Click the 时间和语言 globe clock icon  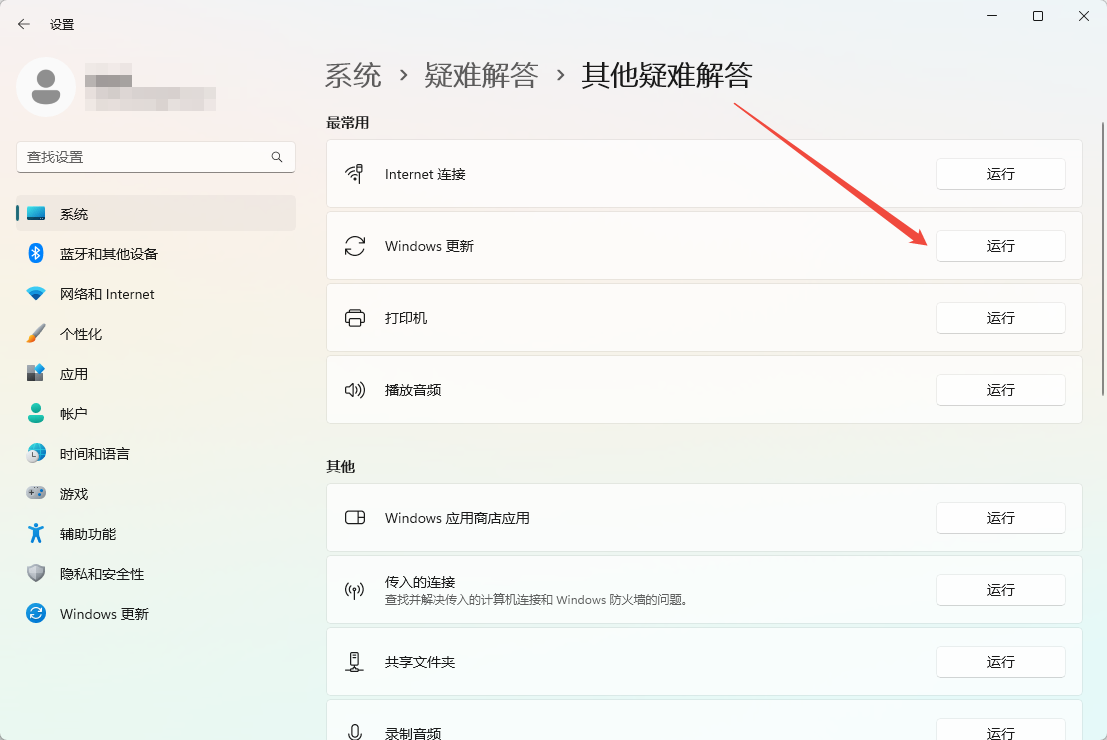(x=36, y=453)
